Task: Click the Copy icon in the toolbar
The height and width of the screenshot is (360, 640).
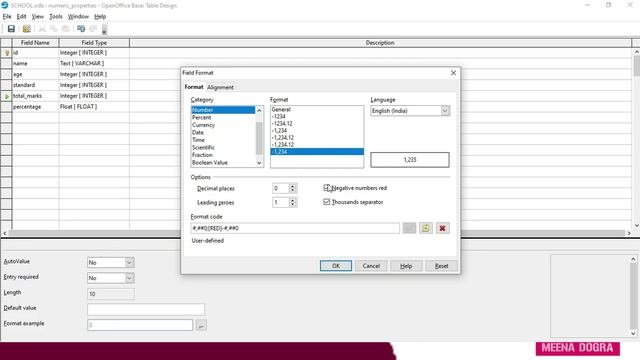Action: 54,29
